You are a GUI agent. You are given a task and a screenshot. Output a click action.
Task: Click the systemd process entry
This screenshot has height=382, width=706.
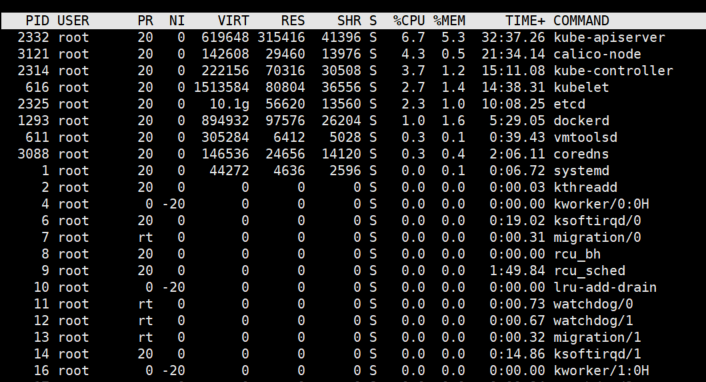pyautogui.click(x=581, y=171)
